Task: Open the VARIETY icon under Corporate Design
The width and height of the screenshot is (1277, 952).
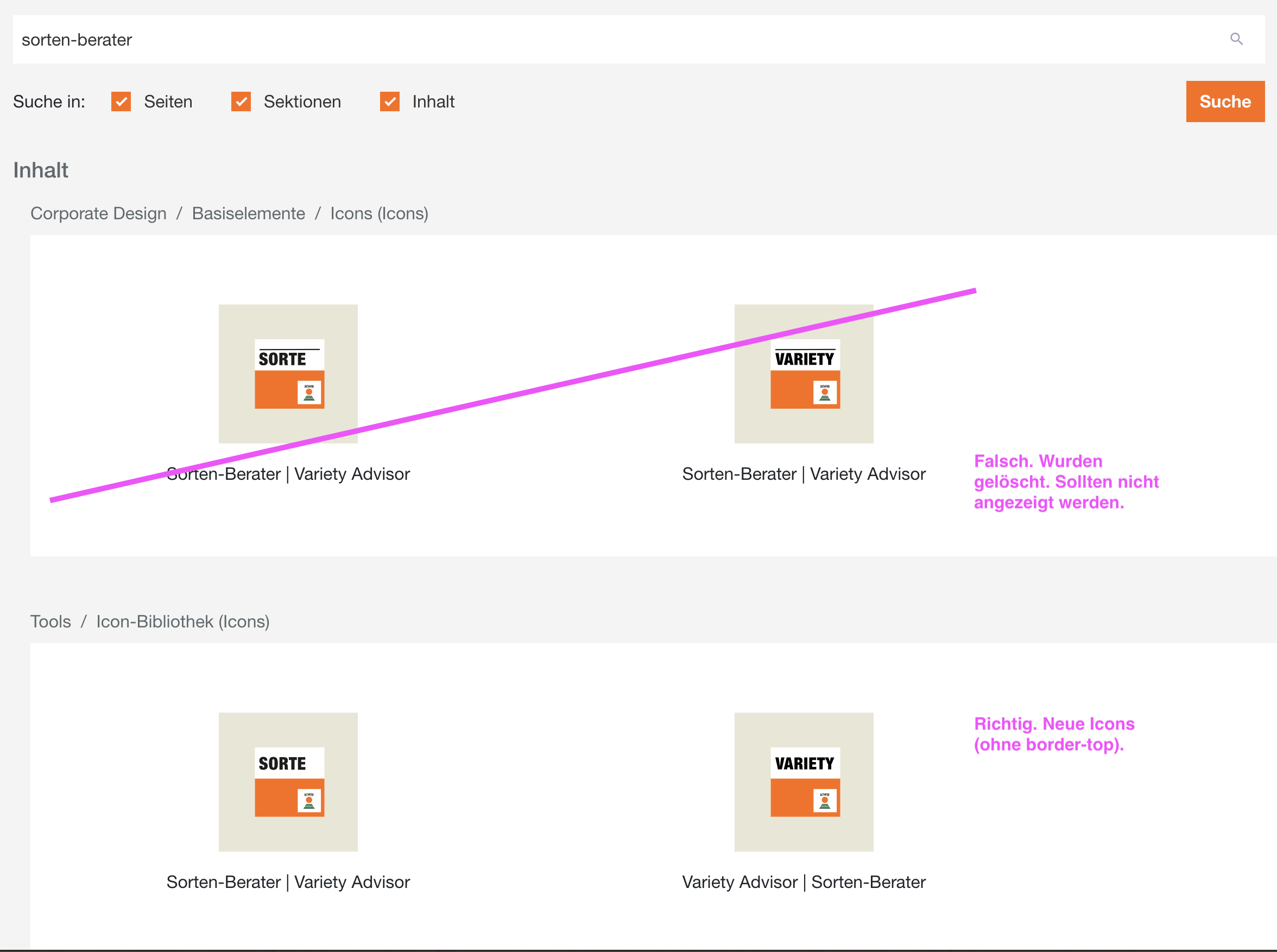Action: [804, 374]
